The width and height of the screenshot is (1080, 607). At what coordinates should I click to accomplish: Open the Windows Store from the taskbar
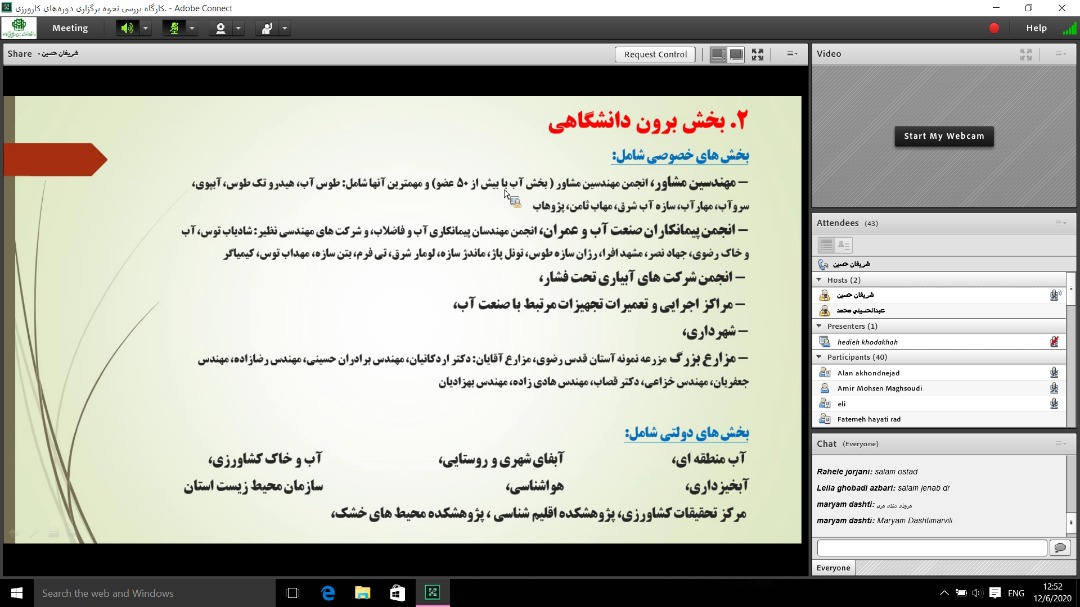pyautogui.click(x=397, y=593)
